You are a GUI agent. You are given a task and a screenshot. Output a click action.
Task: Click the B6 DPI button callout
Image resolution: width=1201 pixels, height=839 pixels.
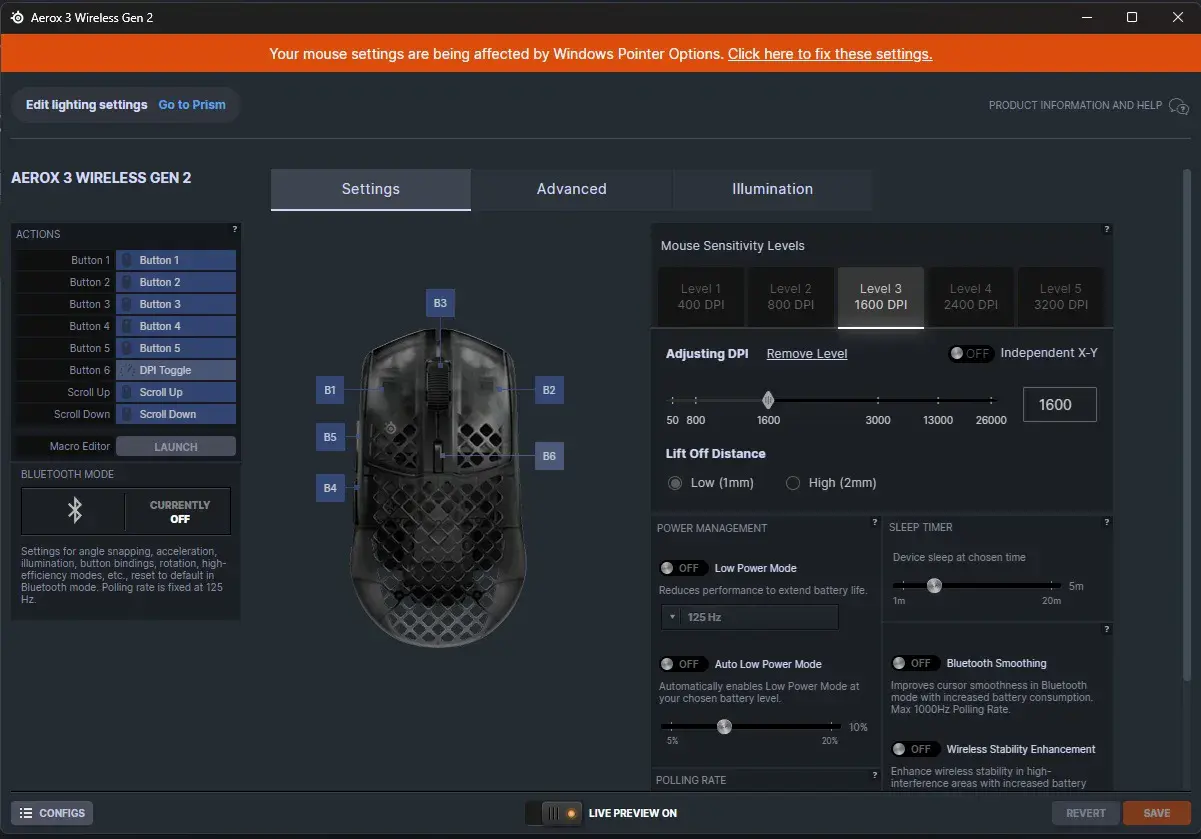pos(549,456)
